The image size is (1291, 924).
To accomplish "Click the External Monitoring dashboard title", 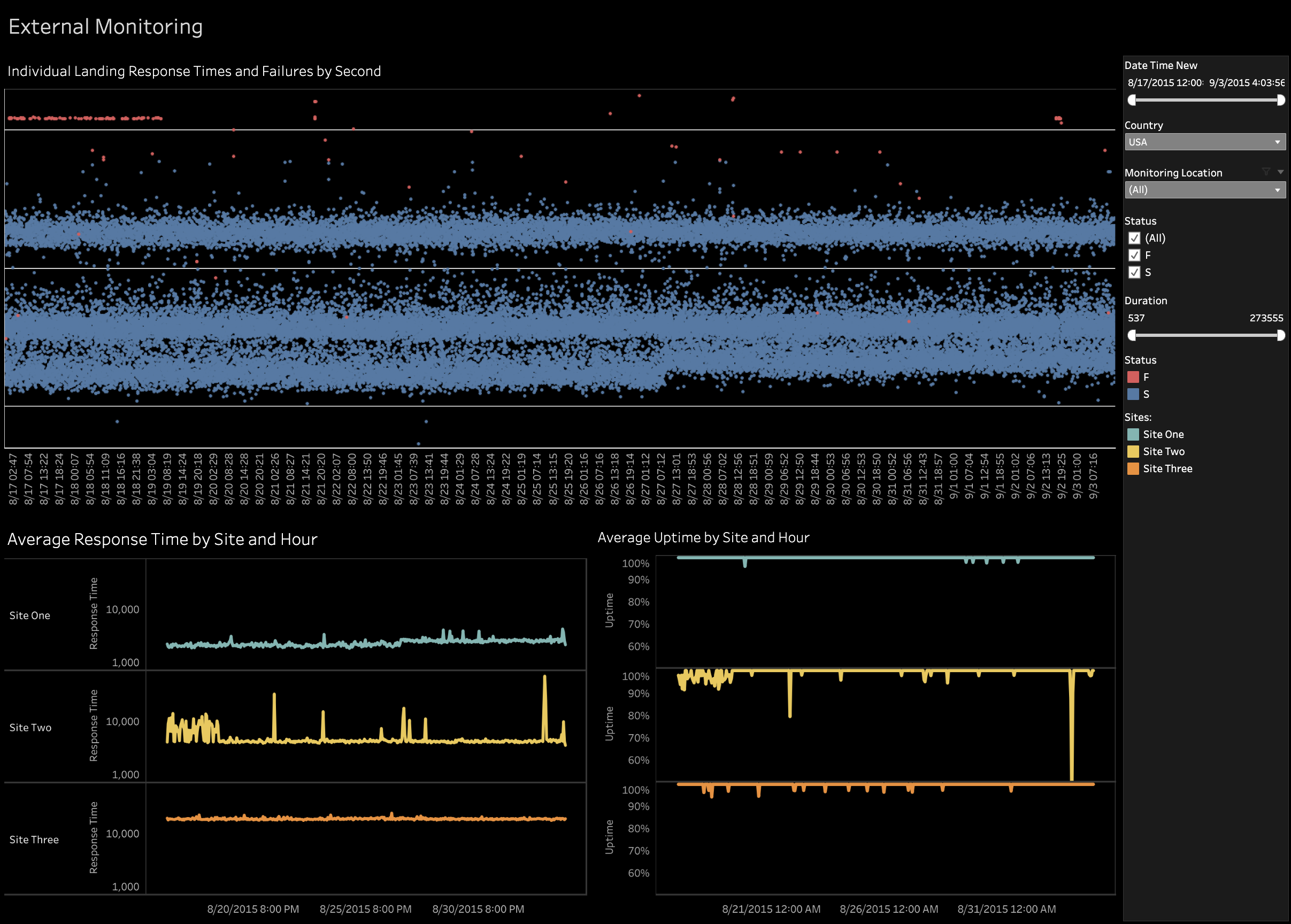I will [106, 27].
